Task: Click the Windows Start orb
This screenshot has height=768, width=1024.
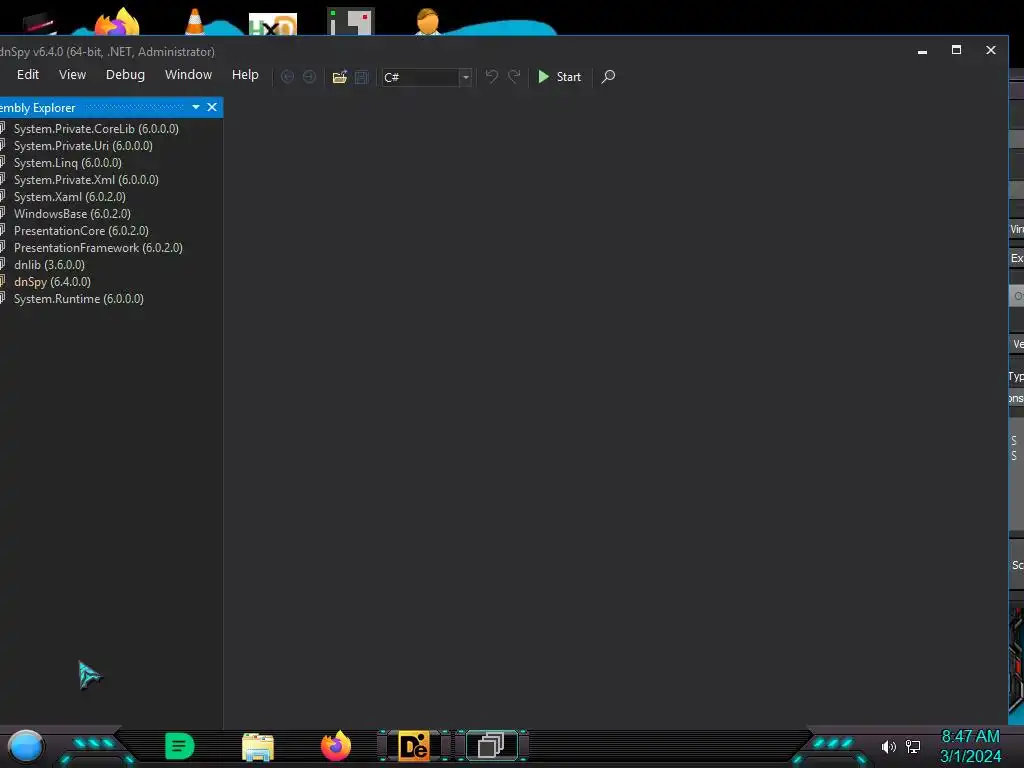Action: [26, 746]
